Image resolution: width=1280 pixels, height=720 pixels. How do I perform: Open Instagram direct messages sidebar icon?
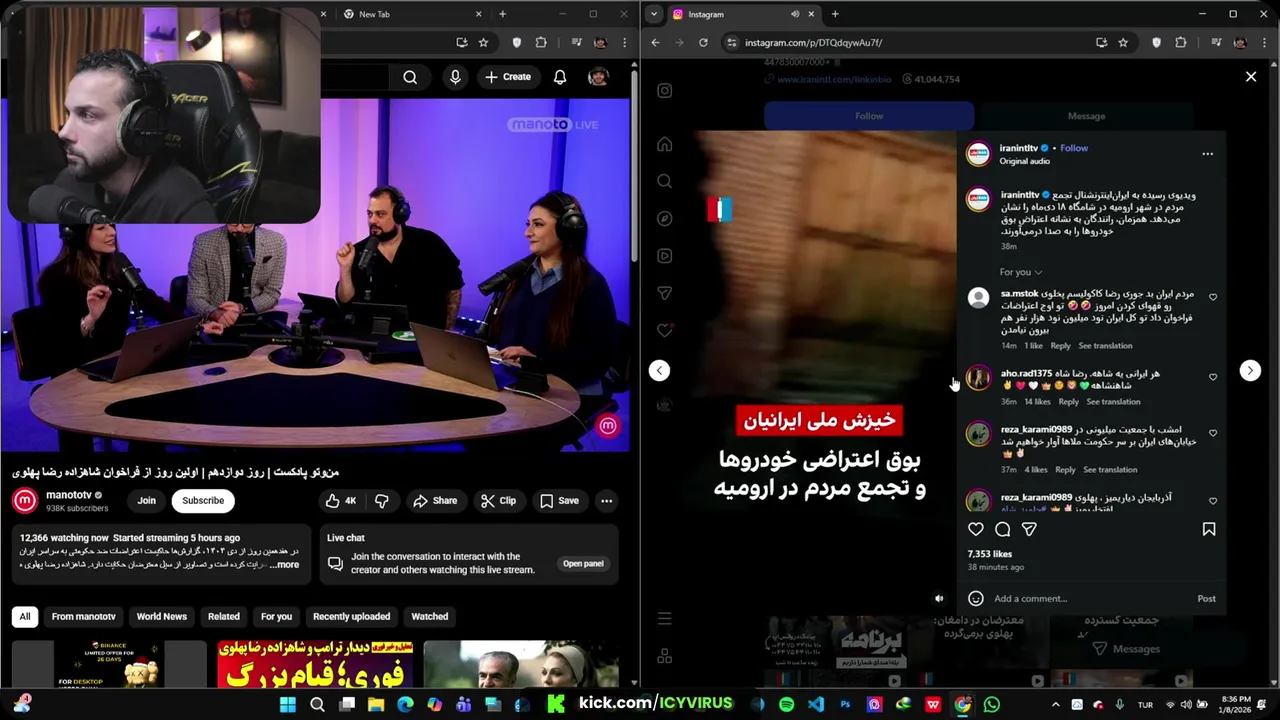(664, 293)
